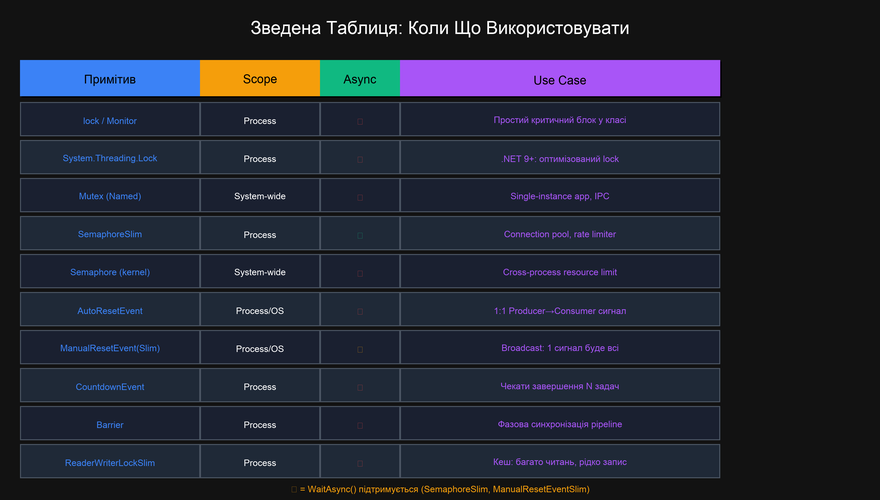
Task: Select the purple 'Use Case' column header
Action: point(560,79)
